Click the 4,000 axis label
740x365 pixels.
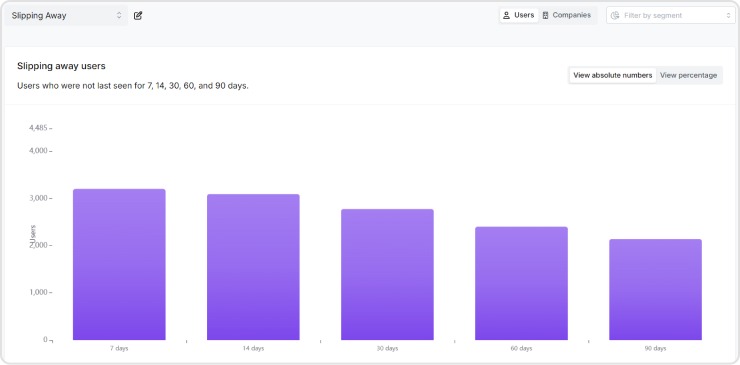38,151
